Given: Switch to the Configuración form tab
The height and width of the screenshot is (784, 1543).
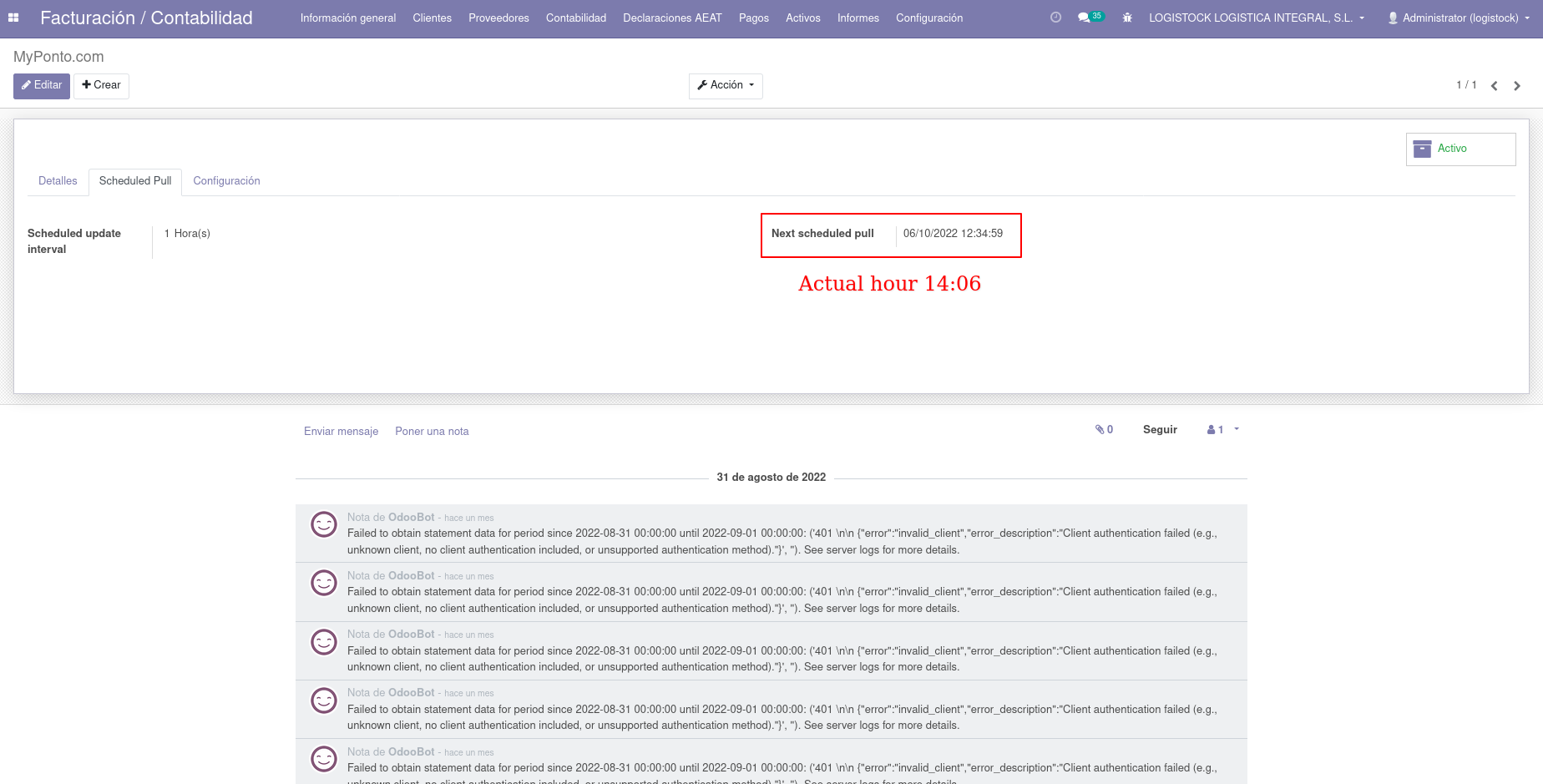Looking at the screenshot, I should pos(226,181).
